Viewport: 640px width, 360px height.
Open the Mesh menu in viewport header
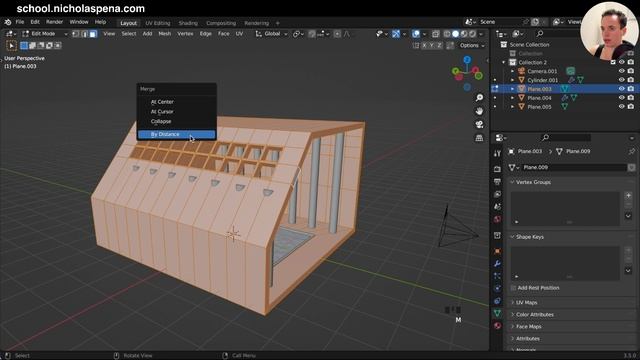[164, 34]
